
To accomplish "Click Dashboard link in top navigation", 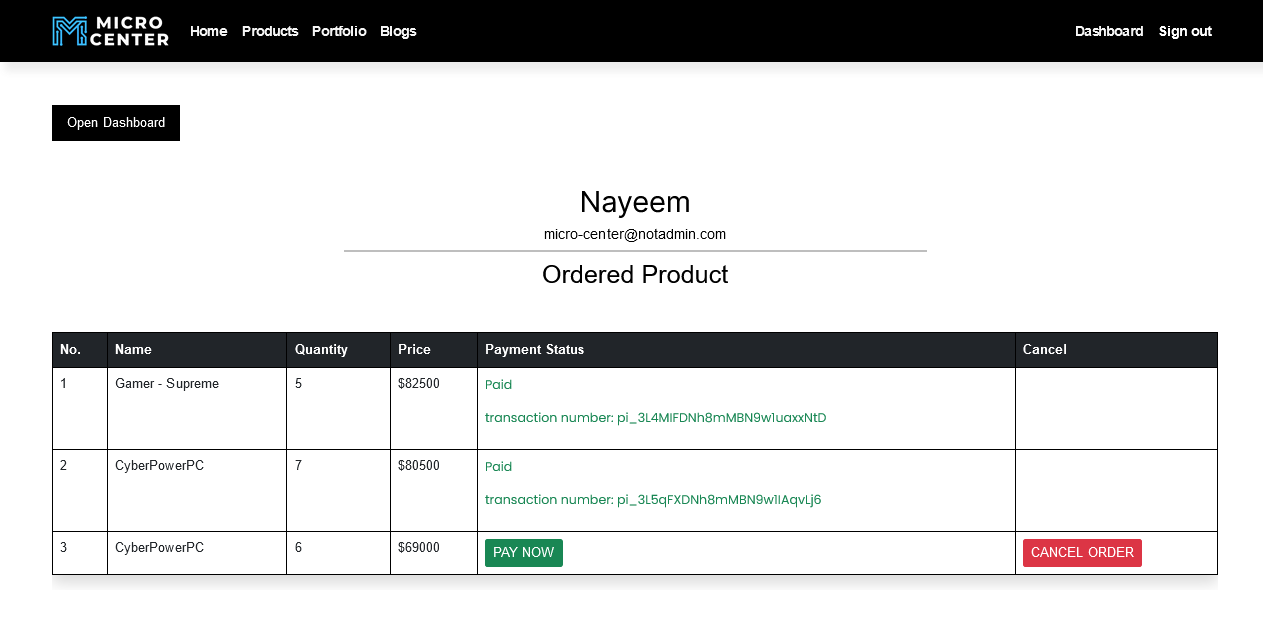I will coord(1109,31).
